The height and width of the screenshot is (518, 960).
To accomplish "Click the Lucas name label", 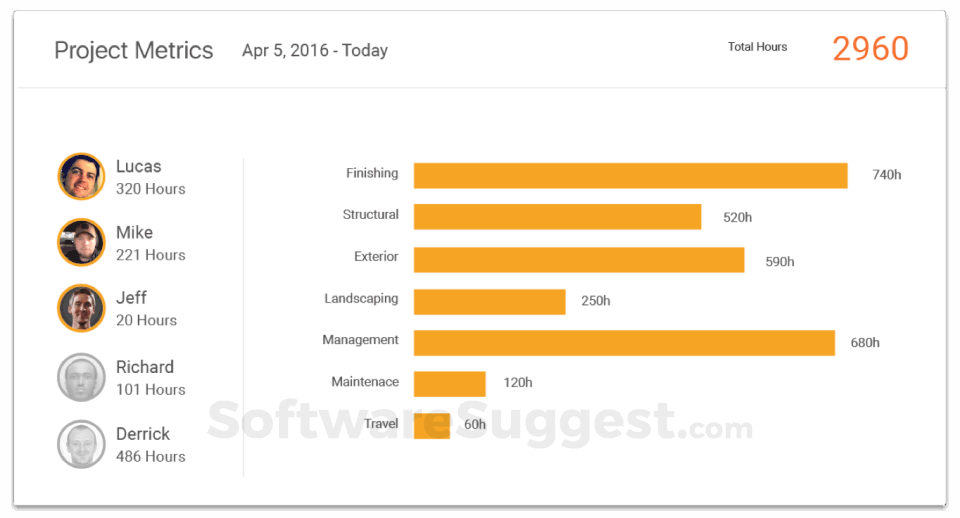I will (x=139, y=167).
